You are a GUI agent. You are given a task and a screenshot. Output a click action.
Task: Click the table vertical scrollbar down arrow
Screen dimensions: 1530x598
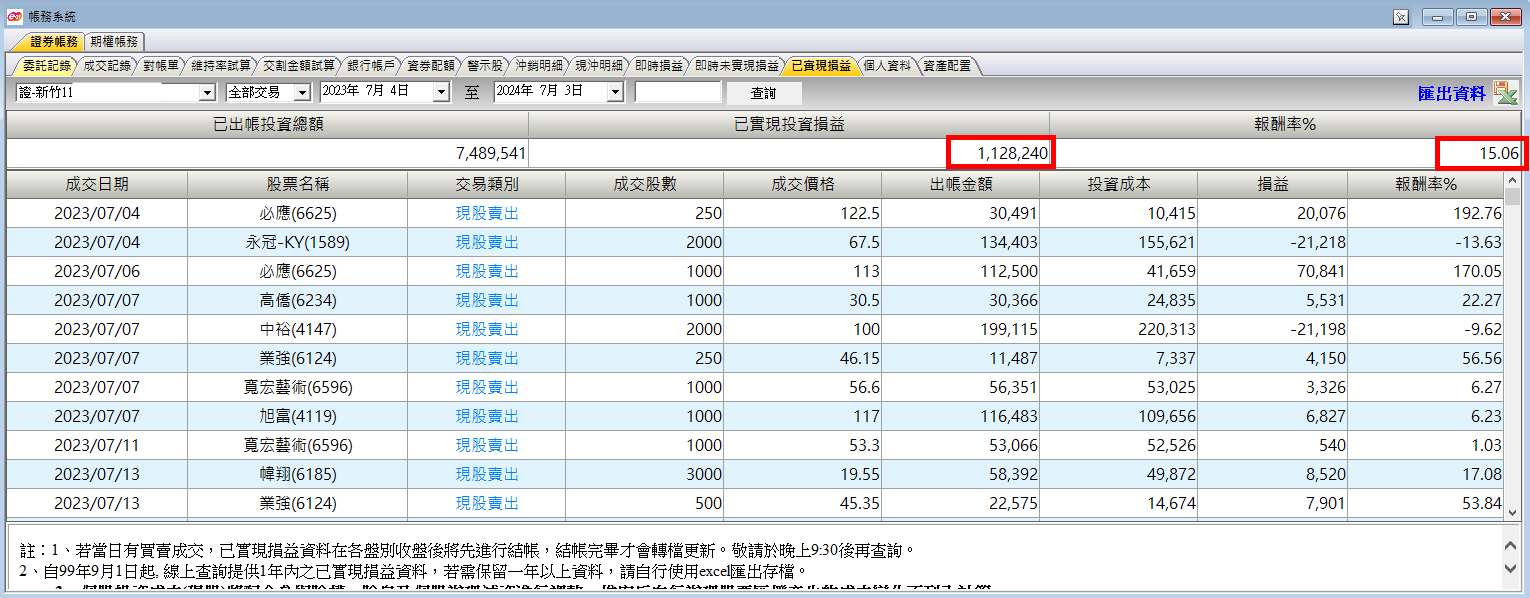point(1513,511)
